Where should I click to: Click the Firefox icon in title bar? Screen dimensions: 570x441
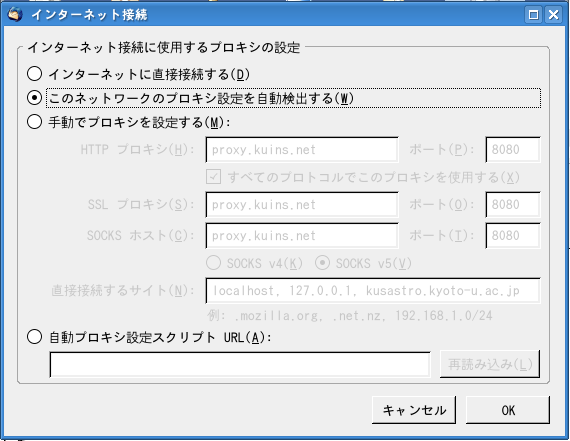pos(15,15)
